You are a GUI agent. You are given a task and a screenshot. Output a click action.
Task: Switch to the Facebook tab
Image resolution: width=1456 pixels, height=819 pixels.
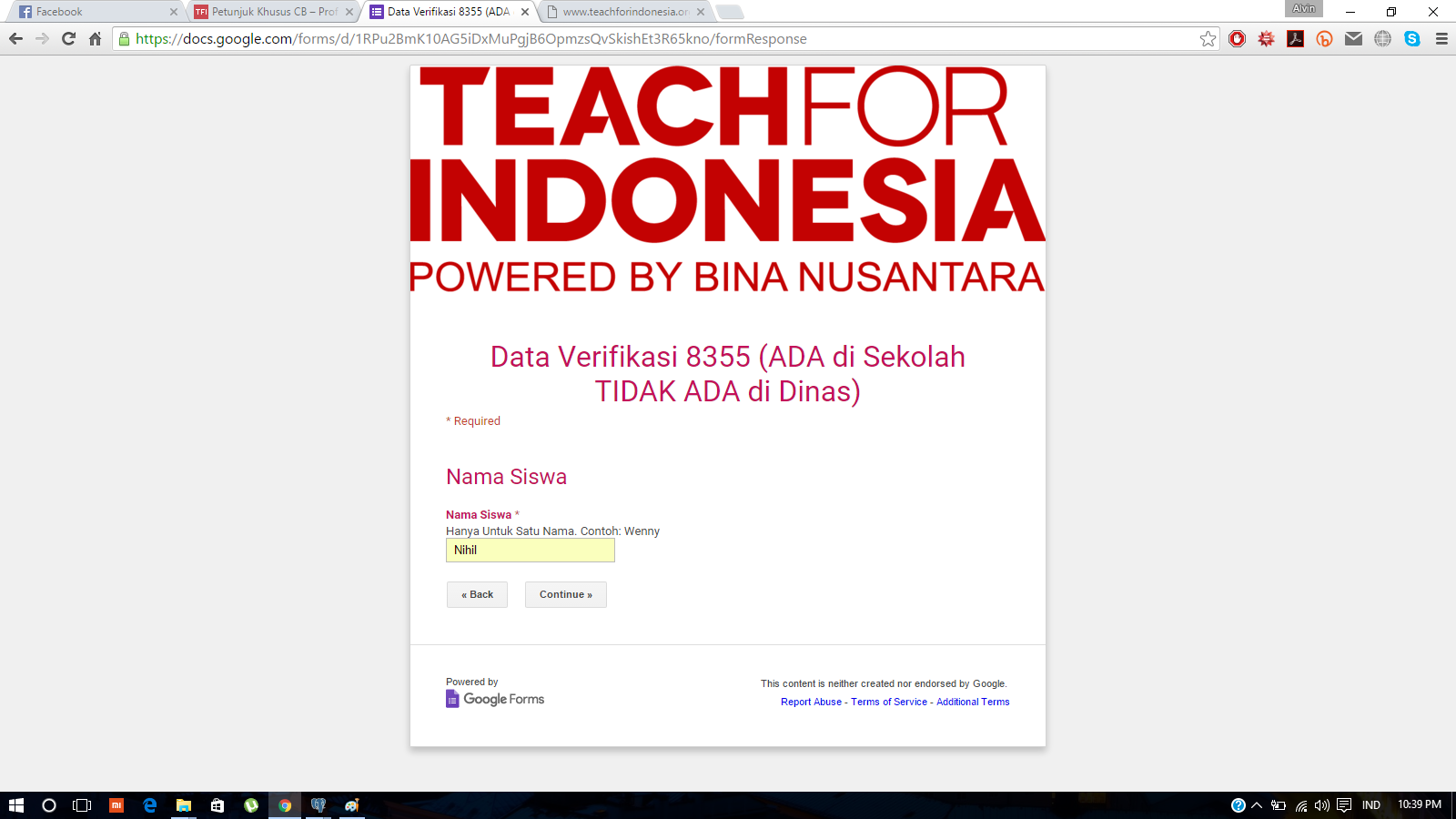click(x=91, y=12)
